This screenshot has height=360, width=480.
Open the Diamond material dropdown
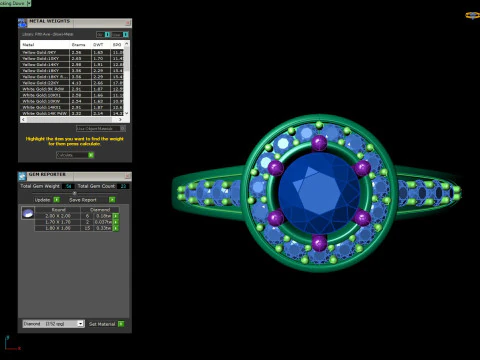[x=53, y=324]
